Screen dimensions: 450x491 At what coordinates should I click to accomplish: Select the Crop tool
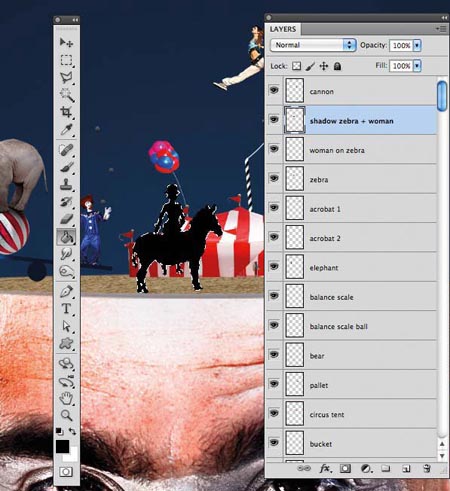click(66, 112)
